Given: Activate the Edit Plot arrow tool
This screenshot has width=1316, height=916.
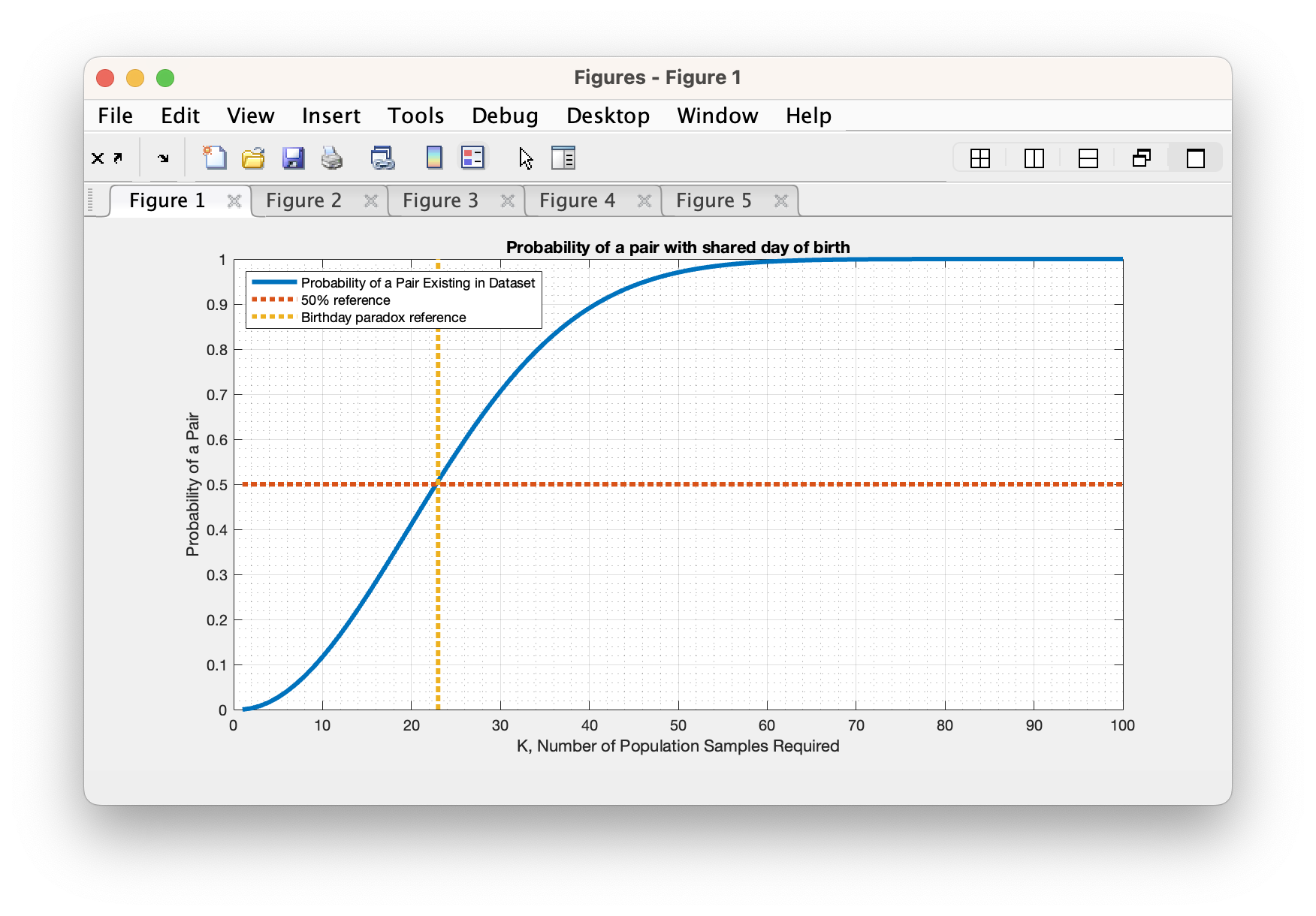Looking at the screenshot, I should click(x=526, y=158).
